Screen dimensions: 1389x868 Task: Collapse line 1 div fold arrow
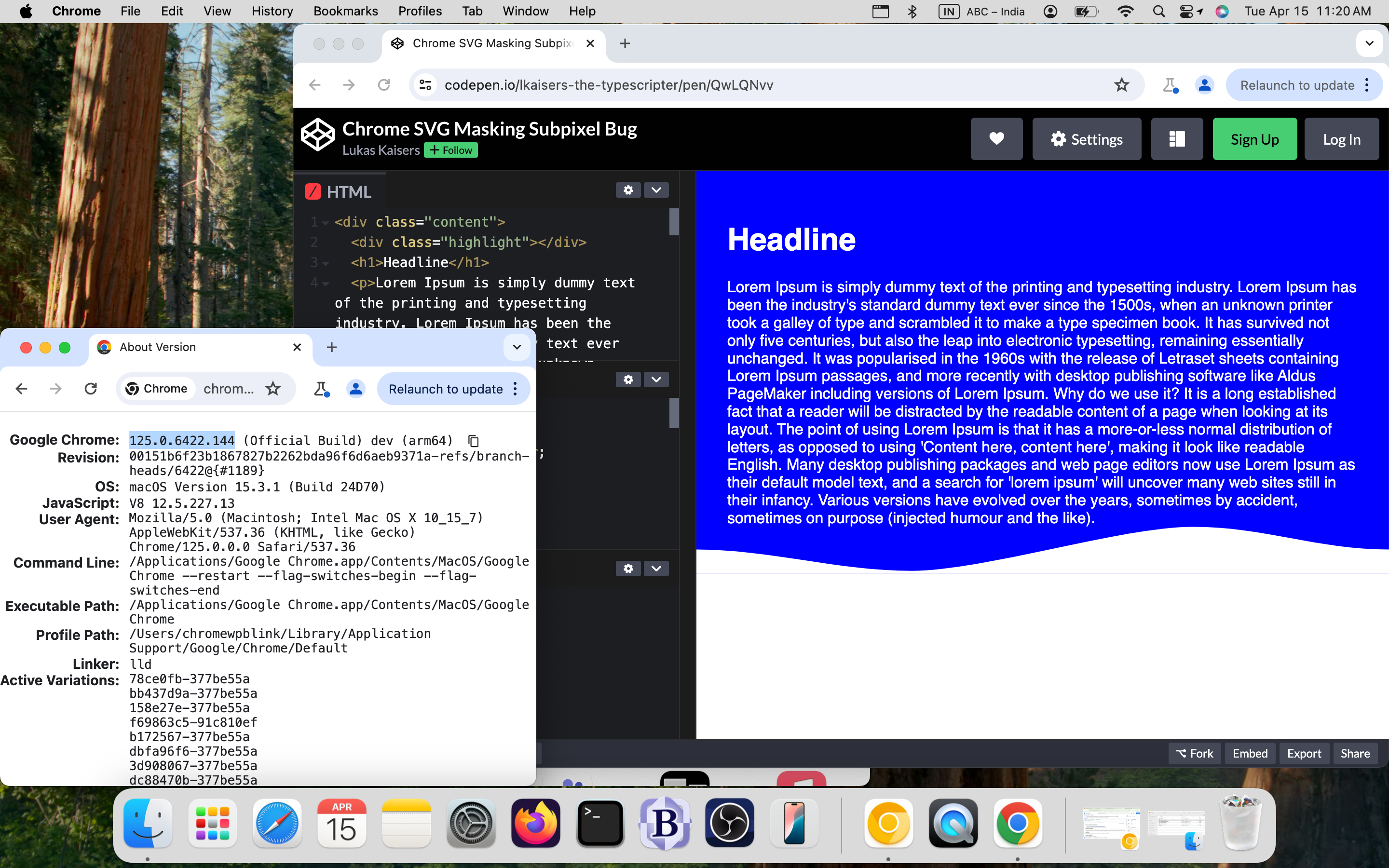click(x=326, y=223)
